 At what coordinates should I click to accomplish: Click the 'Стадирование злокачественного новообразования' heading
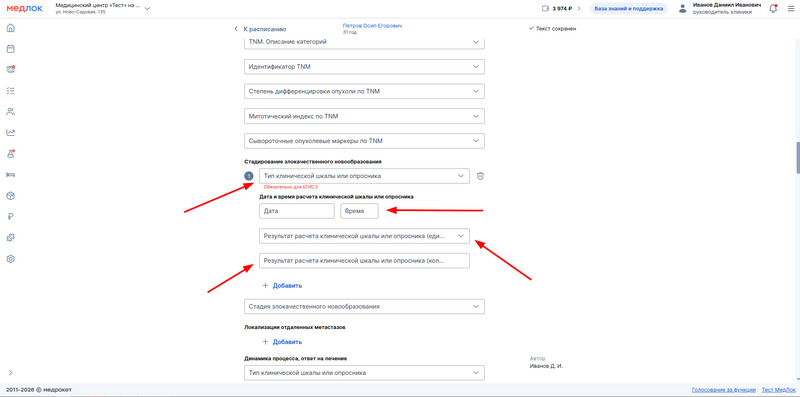(x=313, y=162)
